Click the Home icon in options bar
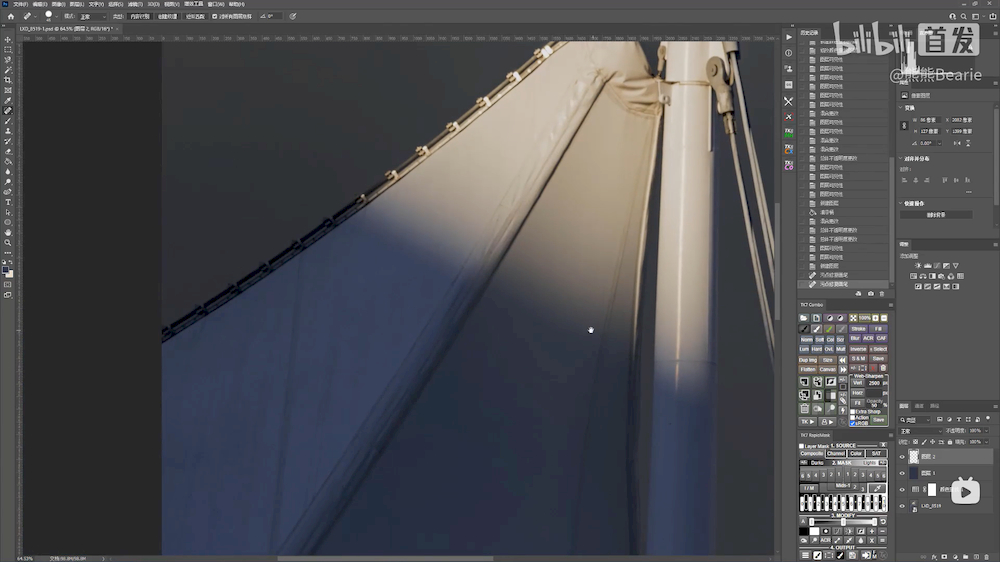The width and height of the screenshot is (1000, 562). 11,16
